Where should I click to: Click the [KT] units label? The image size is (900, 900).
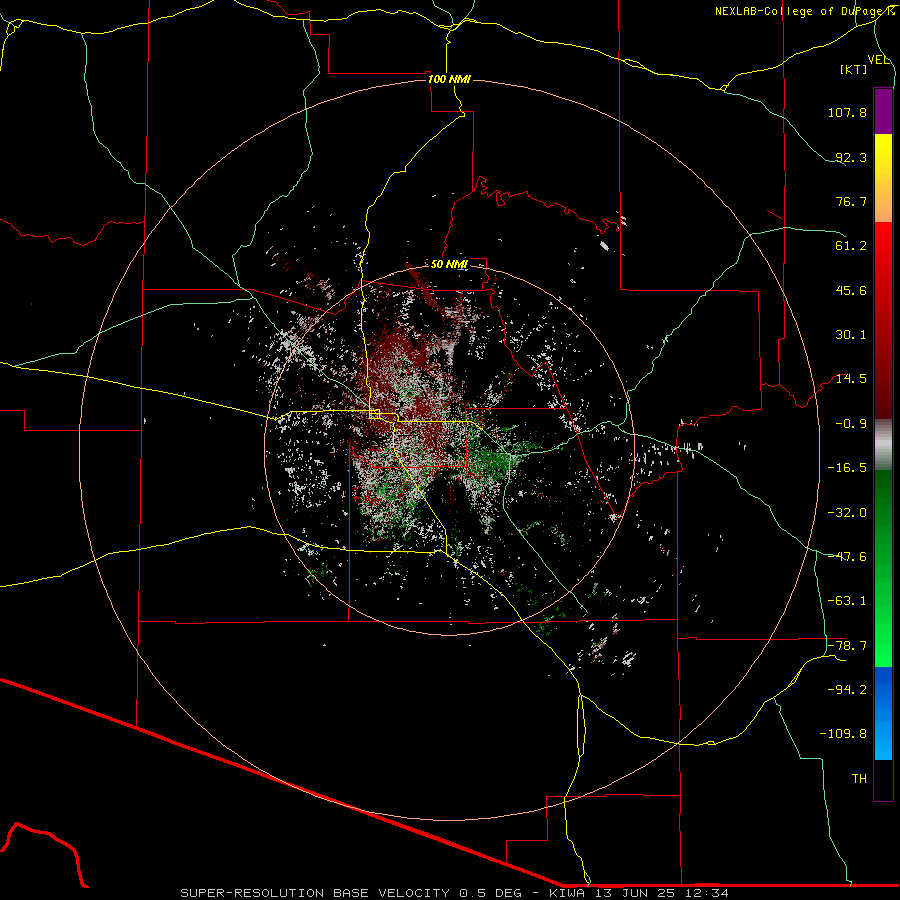pos(854,69)
